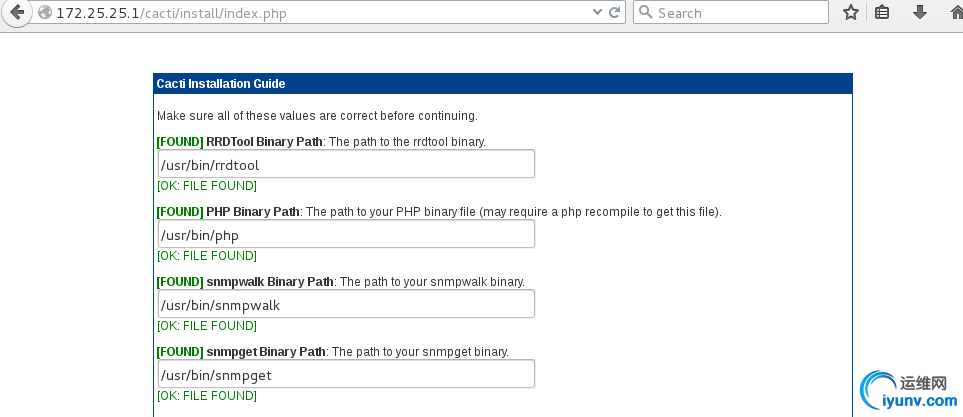Reload the current page
The height and width of the screenshot is (417, 963).
pyautogui.click(x=614, y=13)
